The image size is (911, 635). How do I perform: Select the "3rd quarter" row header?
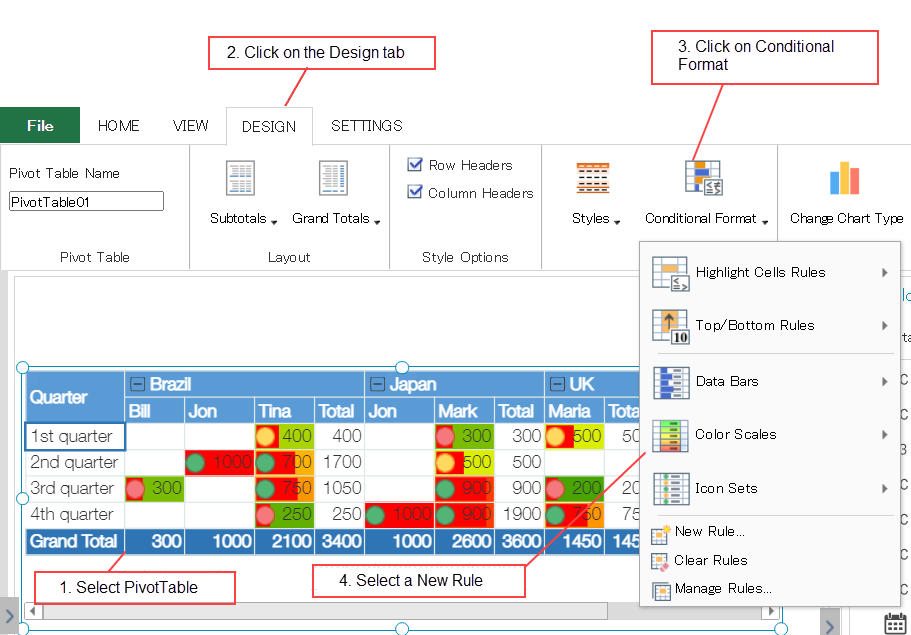point(75,489)
